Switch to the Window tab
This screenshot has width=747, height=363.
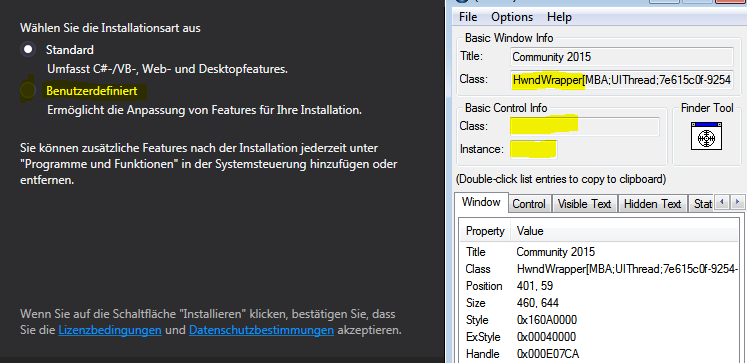pyautogui.click(x=481, y=202)
